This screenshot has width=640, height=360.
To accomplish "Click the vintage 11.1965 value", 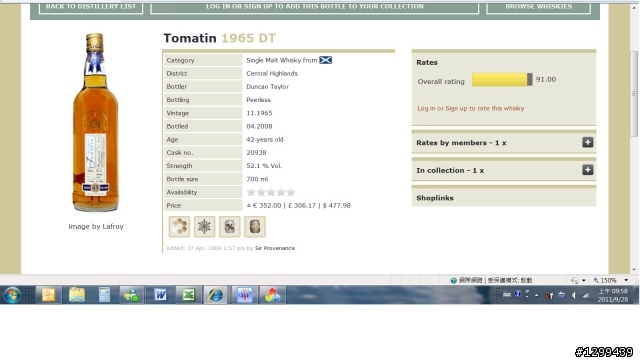I will pos(259,113).
